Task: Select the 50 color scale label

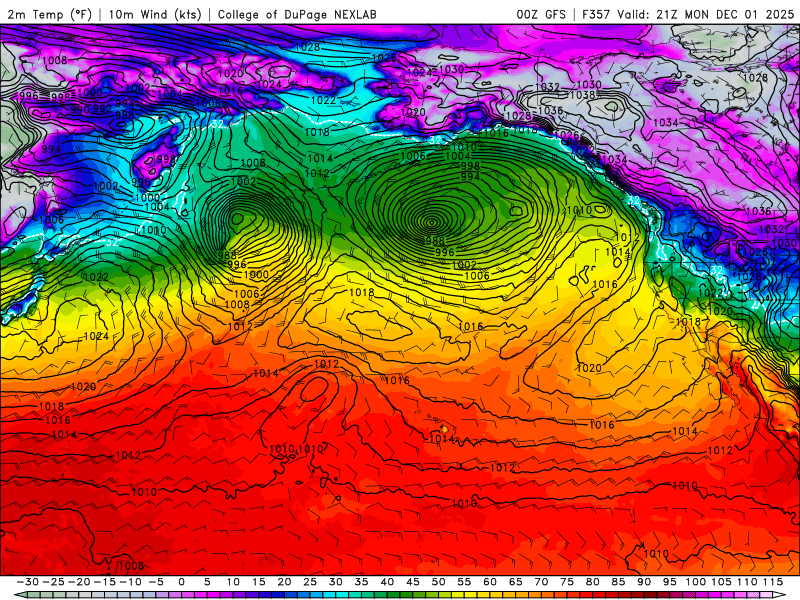Action: (438, 582)
